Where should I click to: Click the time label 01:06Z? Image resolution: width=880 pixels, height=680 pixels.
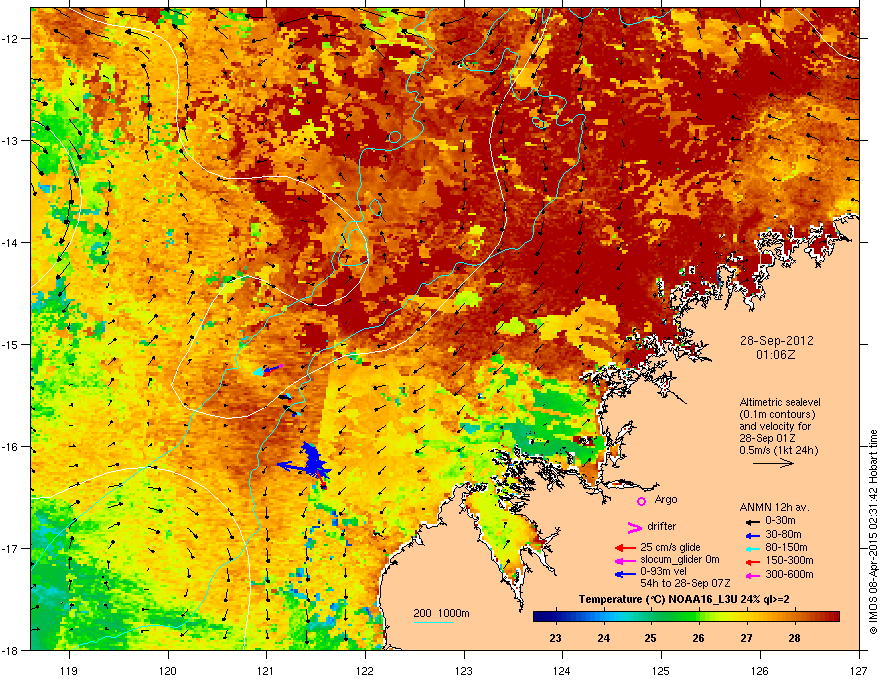(776, 355)
